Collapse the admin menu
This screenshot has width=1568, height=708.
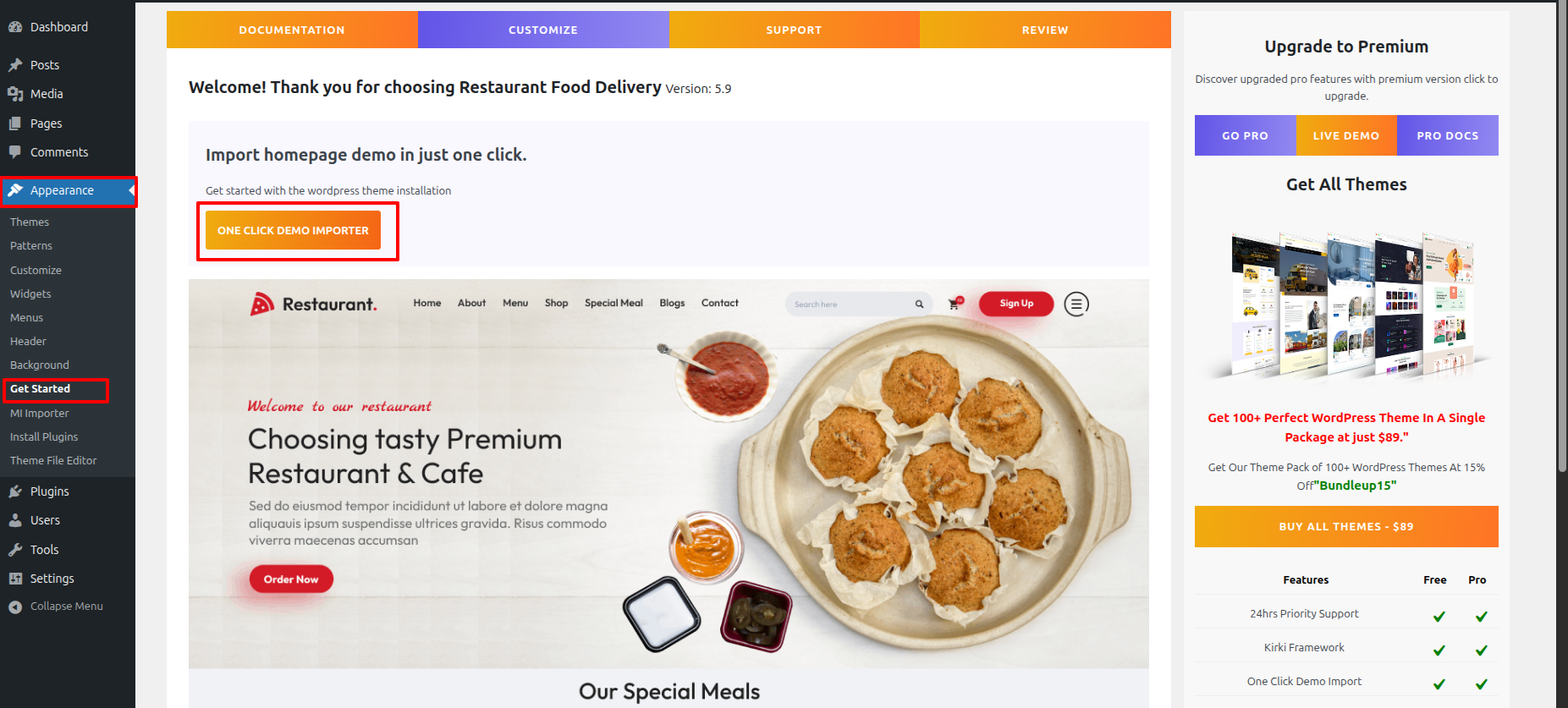tap(56, 606)
